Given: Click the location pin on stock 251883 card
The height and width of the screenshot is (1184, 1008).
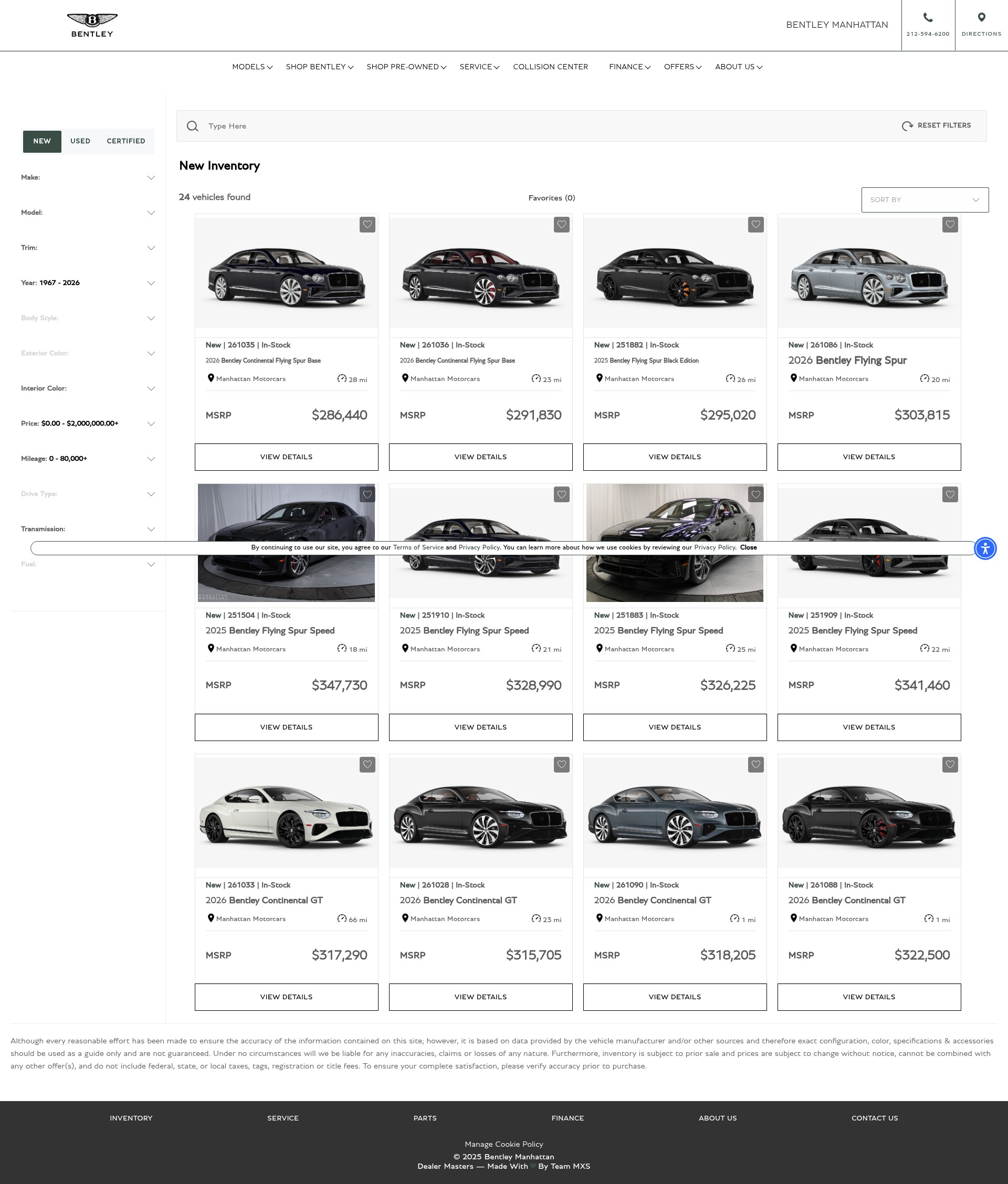Looking at the screenshot, I should tap(600, 648).
